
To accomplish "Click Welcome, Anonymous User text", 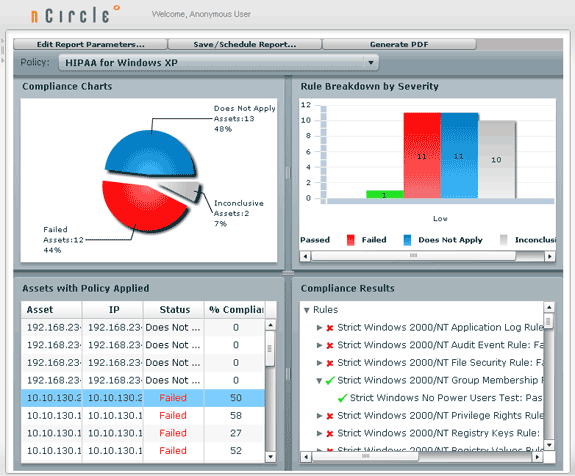I will (x=201, y=14).
